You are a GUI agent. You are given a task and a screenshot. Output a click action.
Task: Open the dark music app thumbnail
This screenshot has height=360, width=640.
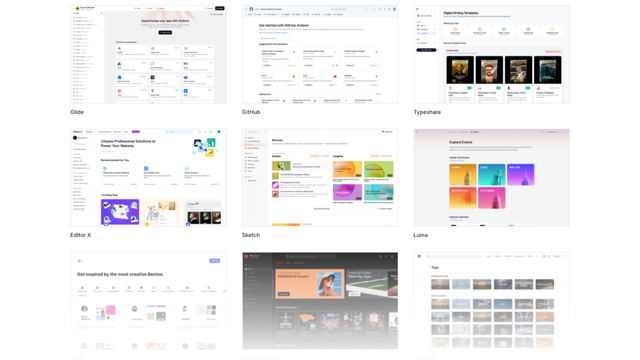[x=320, y=301]
